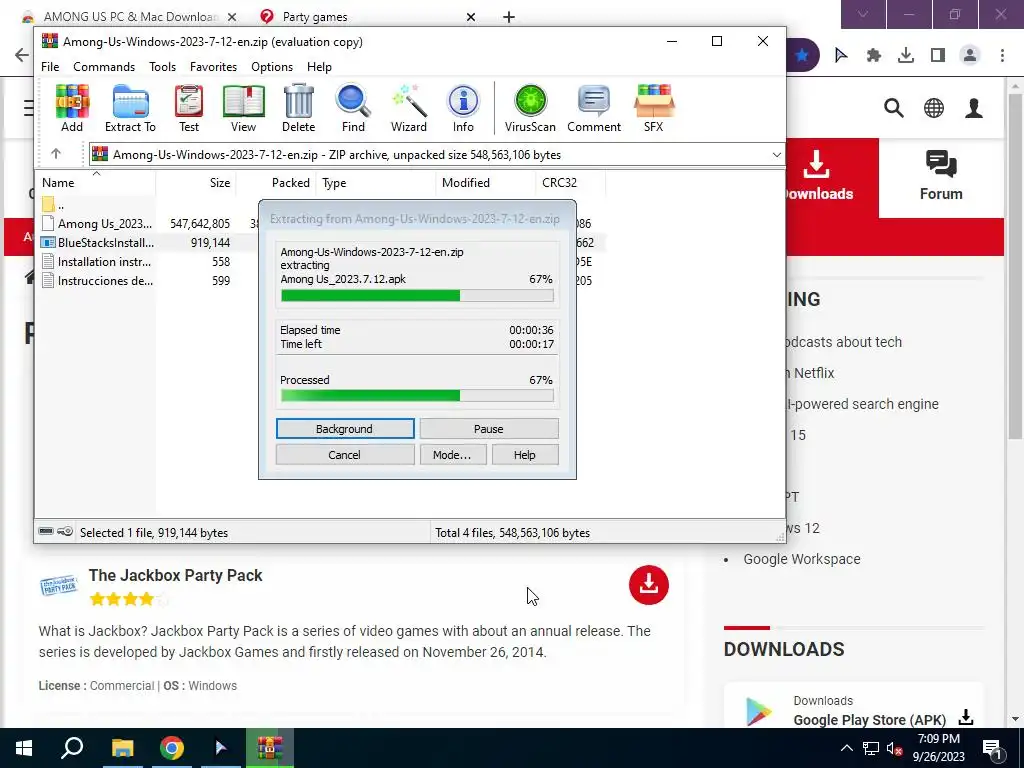This screenshot has height=768, width=1024.
Task: Open Chrome downloads icon
Action: [x=906, y=56]
